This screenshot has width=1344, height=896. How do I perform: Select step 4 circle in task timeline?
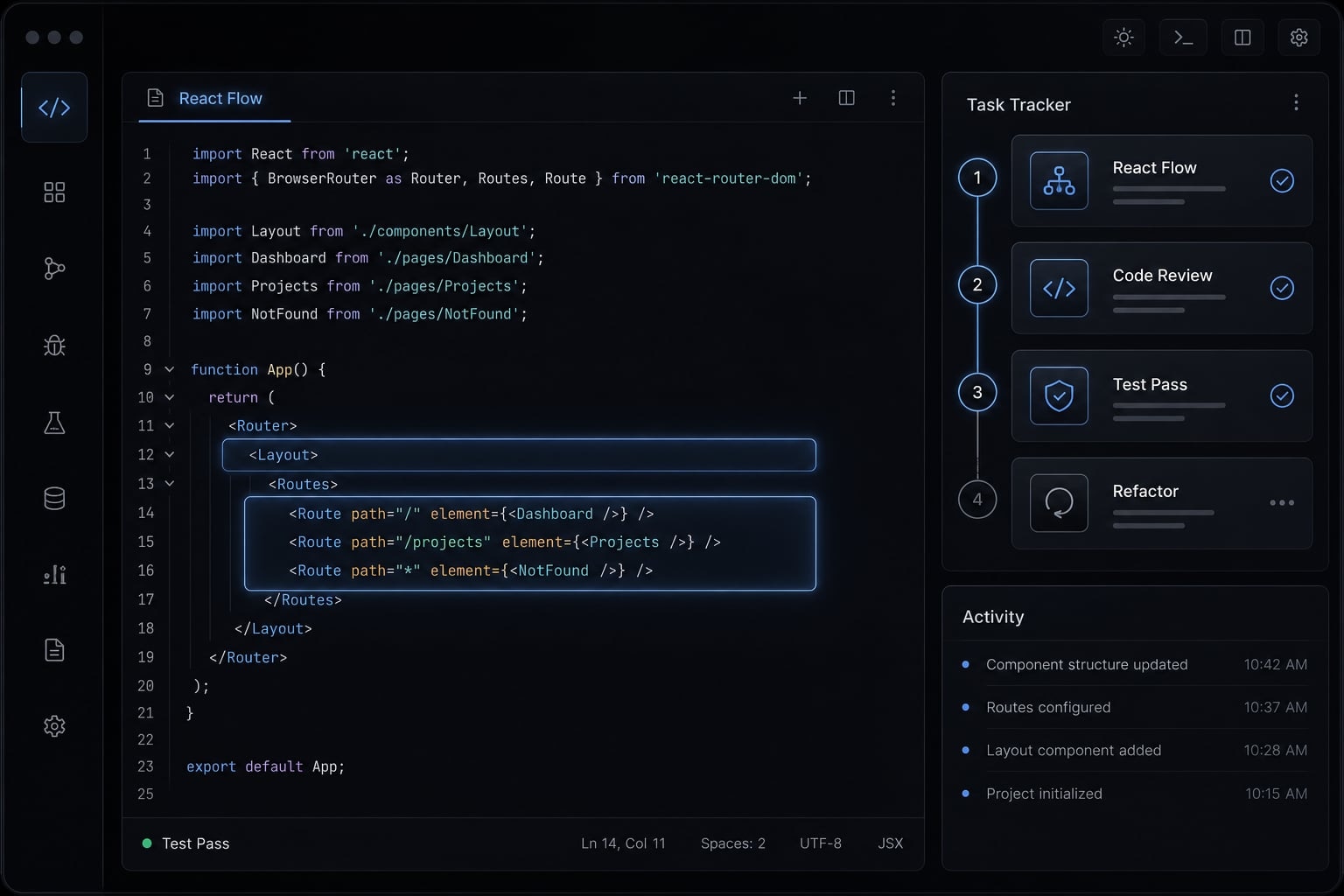pyautogui.click(x=977, y=500)
